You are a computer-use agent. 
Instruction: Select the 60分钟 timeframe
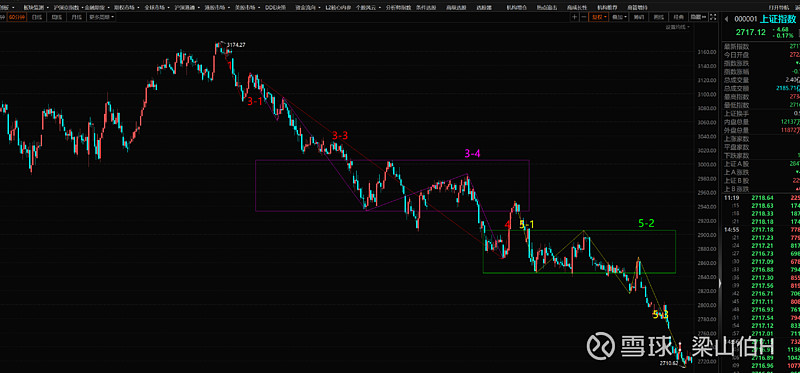(17, 17)
